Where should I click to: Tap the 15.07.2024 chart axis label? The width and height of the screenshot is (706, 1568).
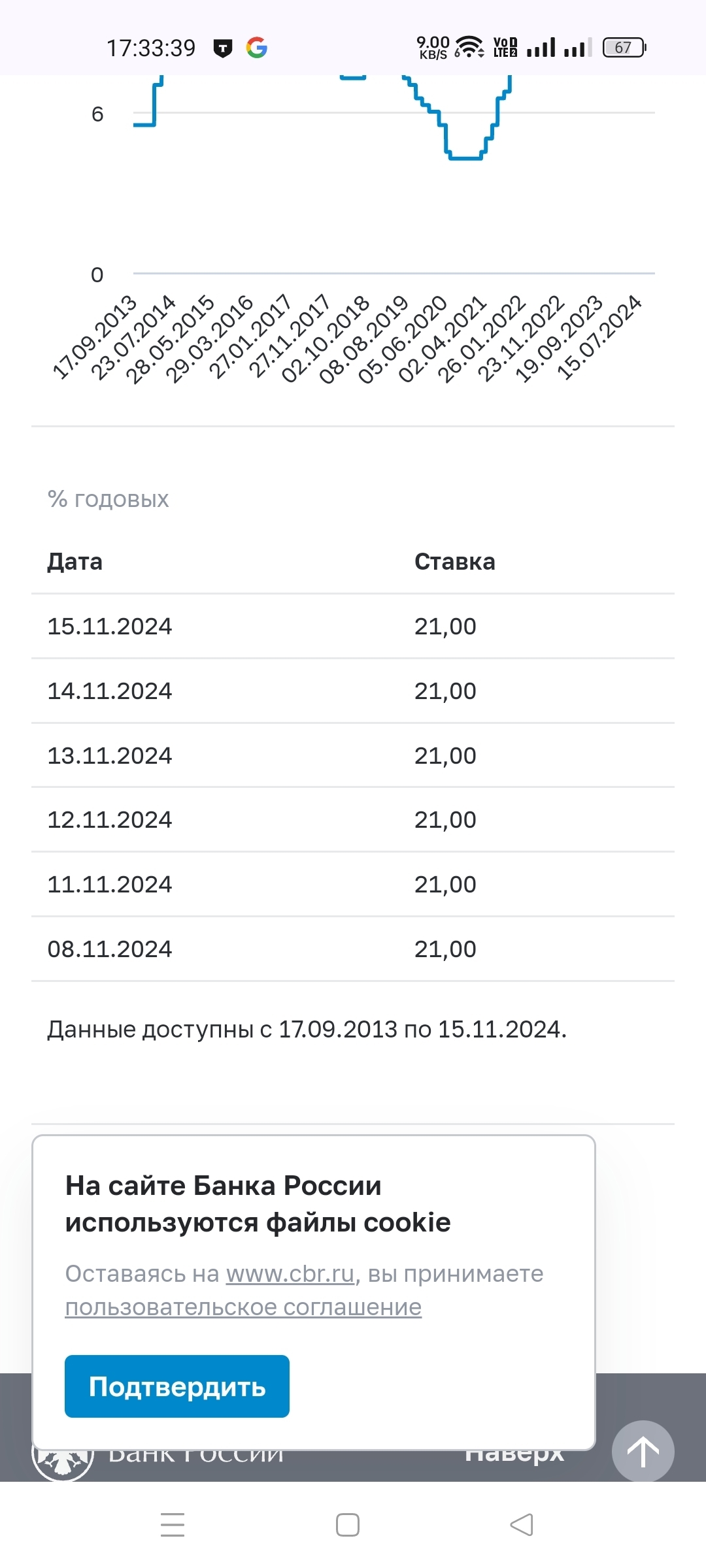599,337
